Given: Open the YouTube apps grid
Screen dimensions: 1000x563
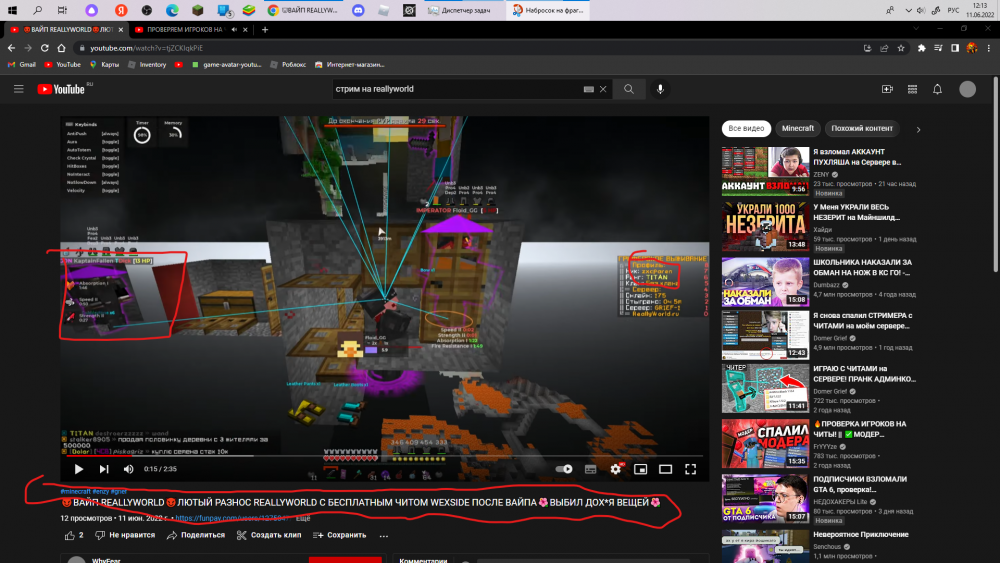Looking at the screenshot, I should [x=913, y=89].
